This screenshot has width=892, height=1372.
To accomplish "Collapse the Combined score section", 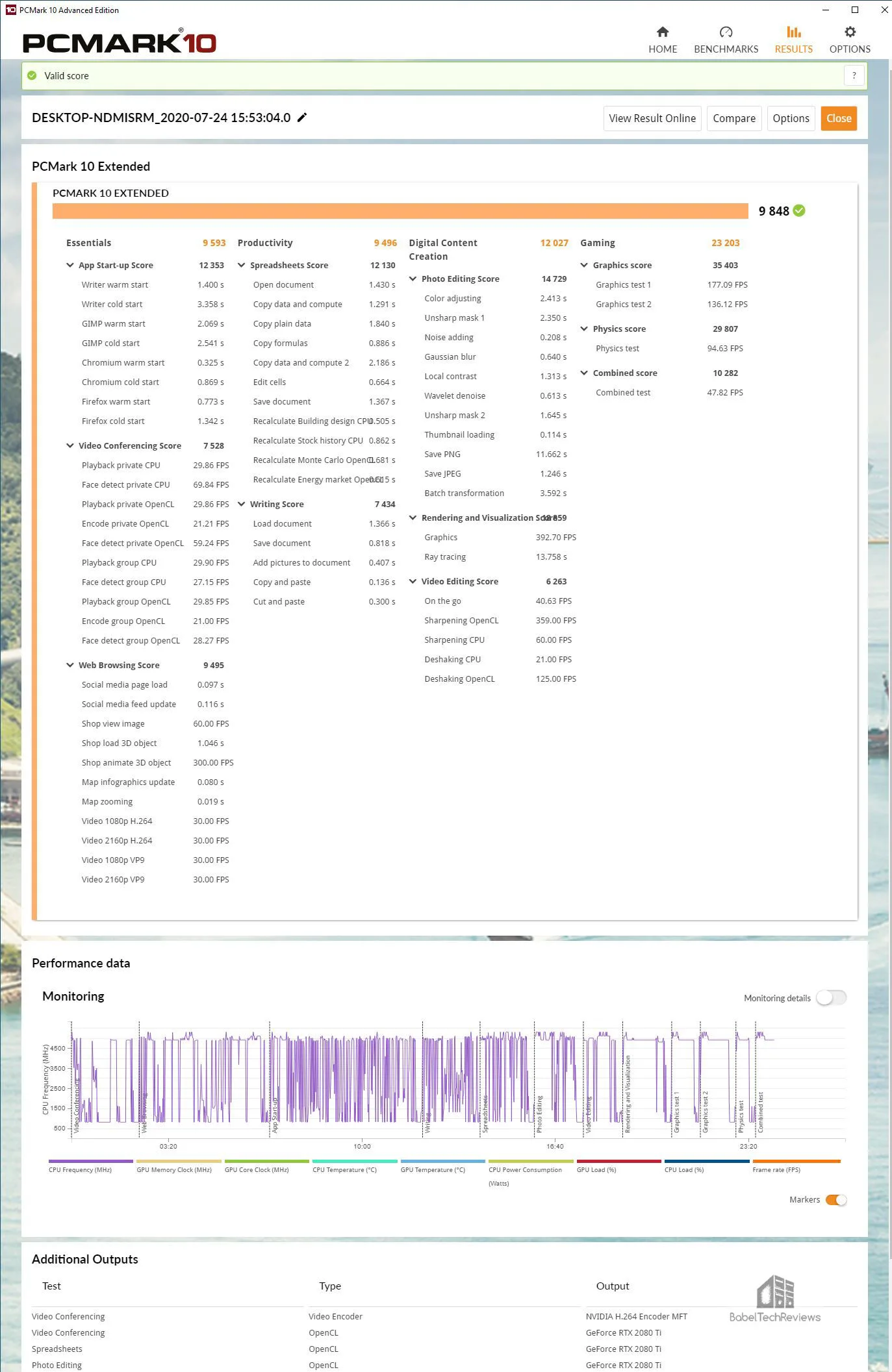I will coord(585,373).
